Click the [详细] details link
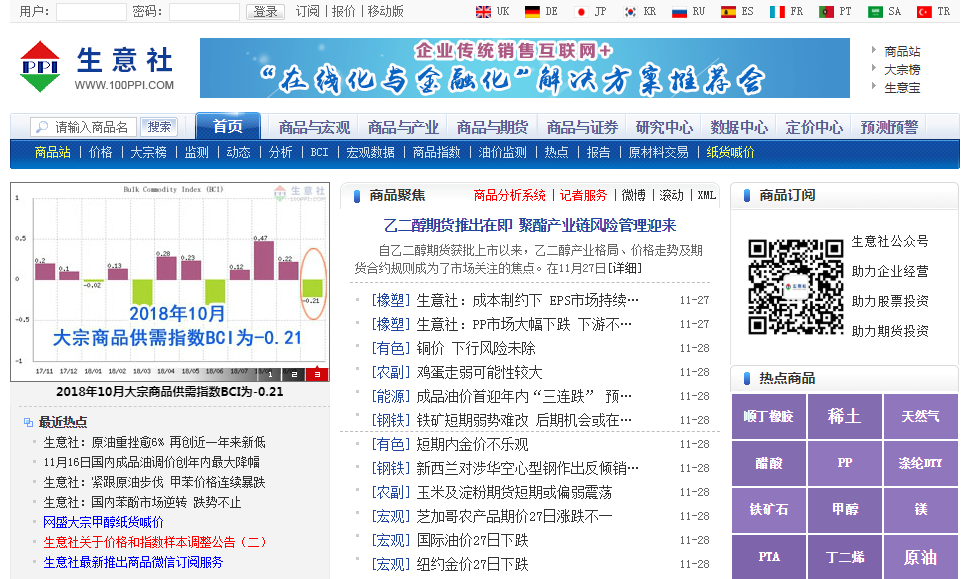 tap(624, 268)
